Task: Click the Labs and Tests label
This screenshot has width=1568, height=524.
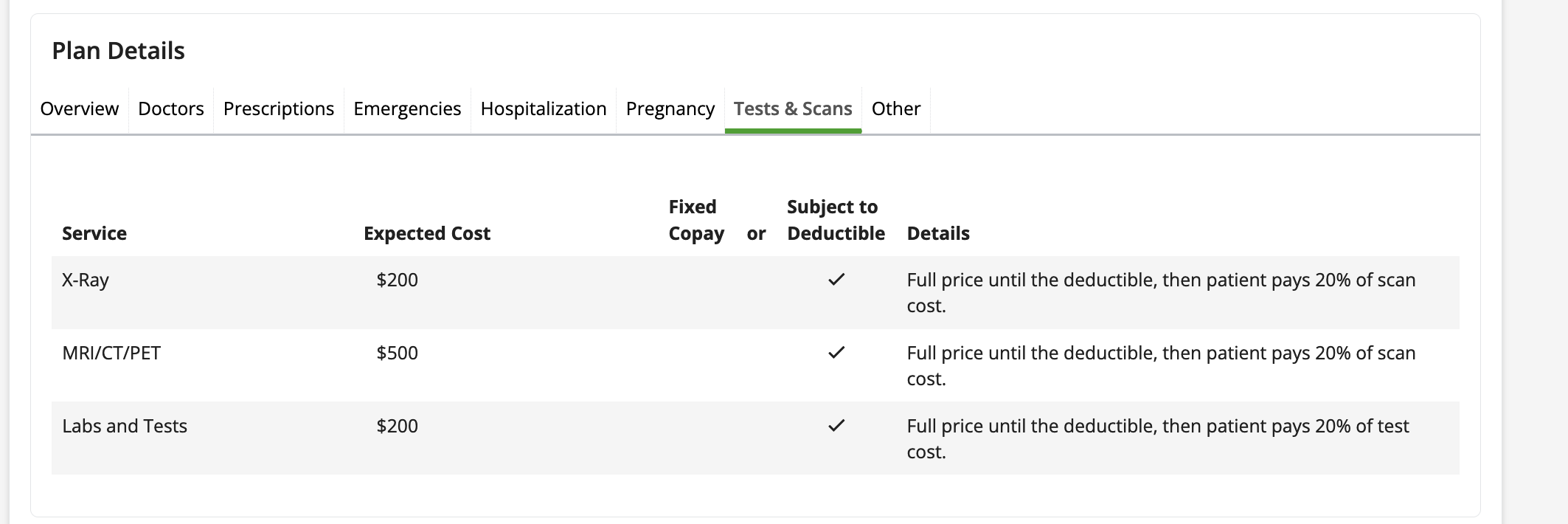Action: 125,427
